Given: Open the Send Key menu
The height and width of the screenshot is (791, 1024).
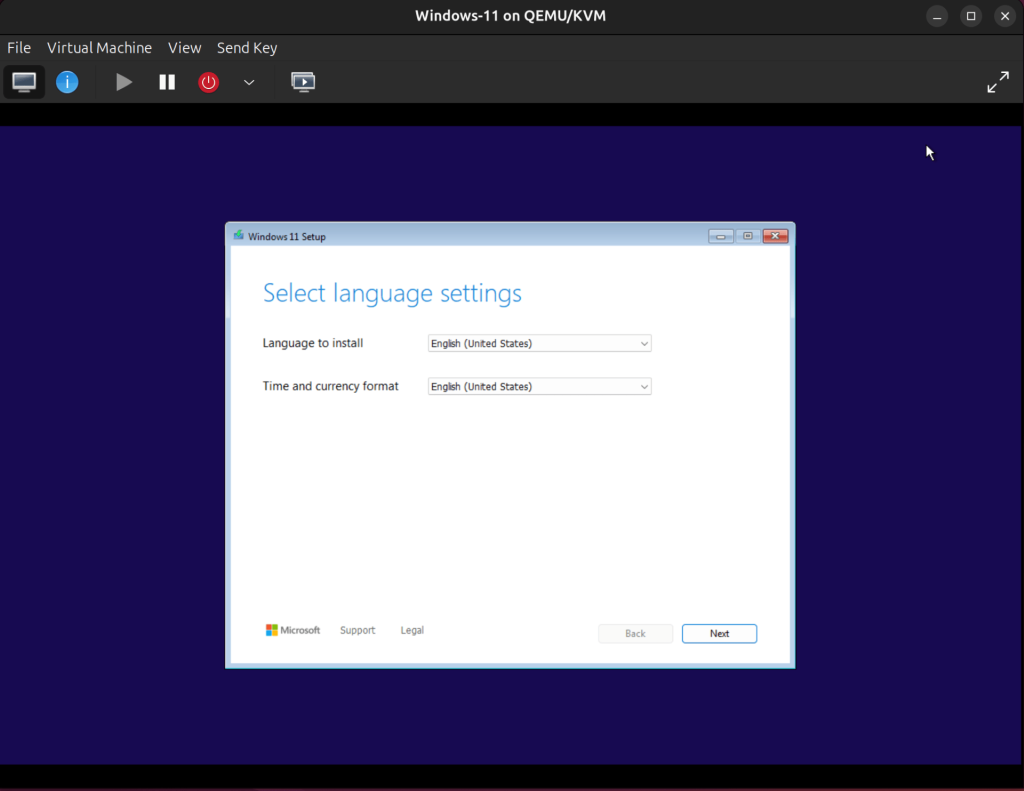Looking at the screenshot, I should [246, 47].
